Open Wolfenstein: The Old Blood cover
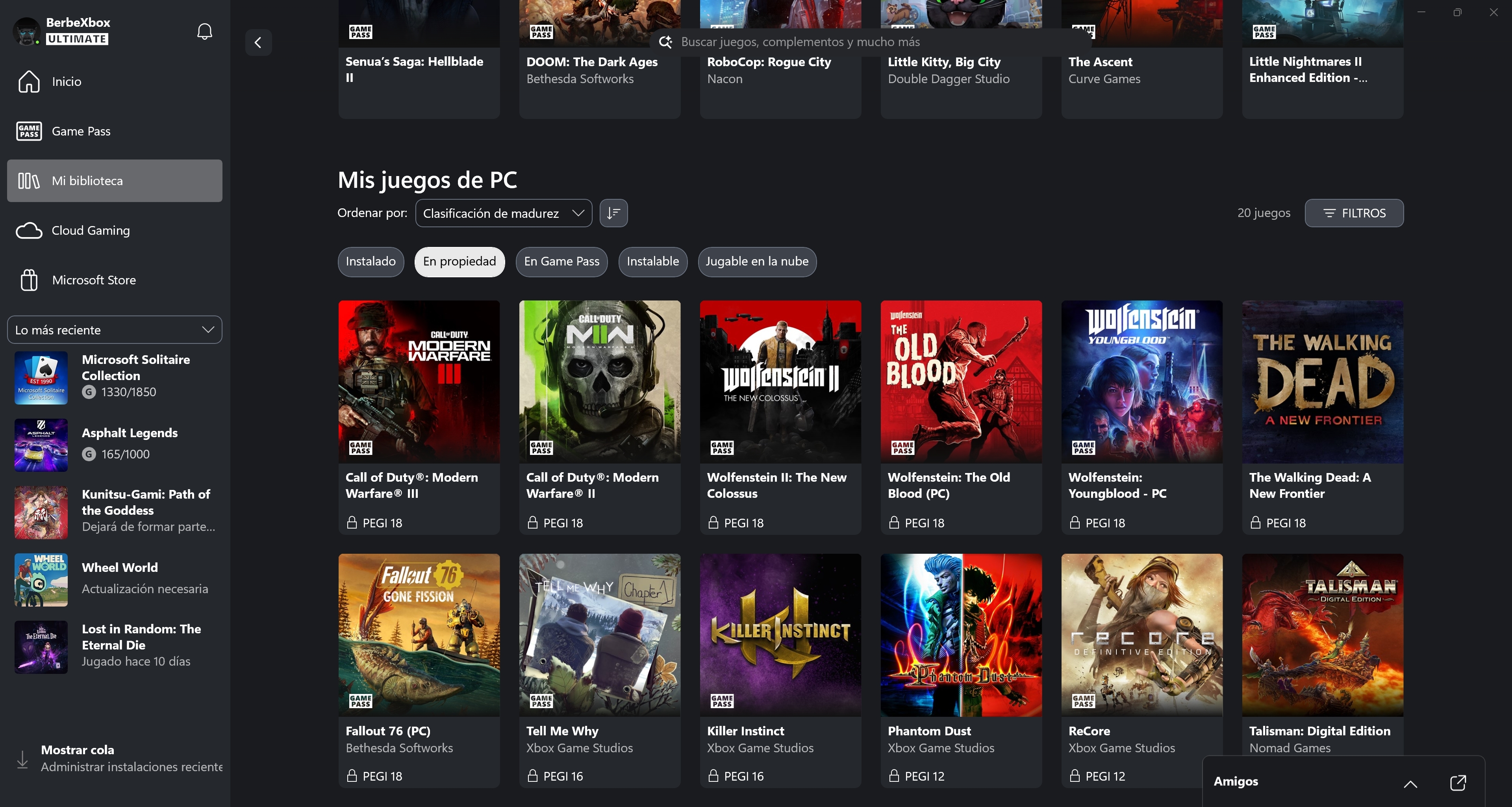Image resolution: width=1512 pixels, height=807 pixels. pyautogui.click(x=962, y=382)
